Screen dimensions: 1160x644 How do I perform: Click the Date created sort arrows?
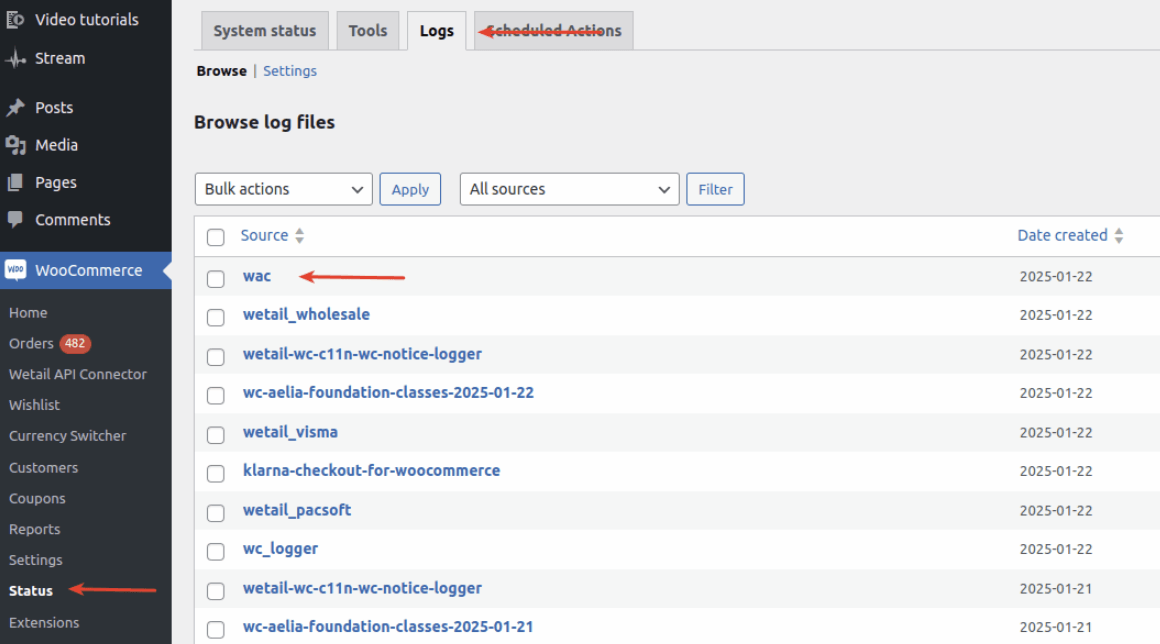point(1119,236)
